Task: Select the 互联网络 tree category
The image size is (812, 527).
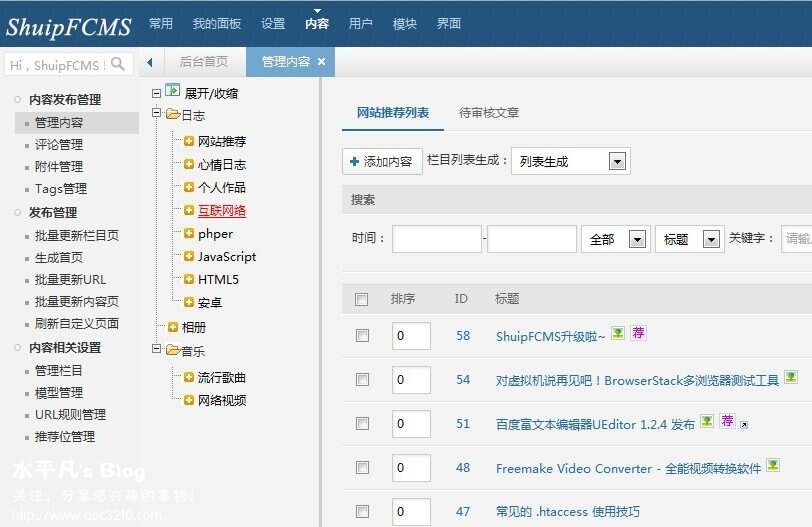Action: 222,211
